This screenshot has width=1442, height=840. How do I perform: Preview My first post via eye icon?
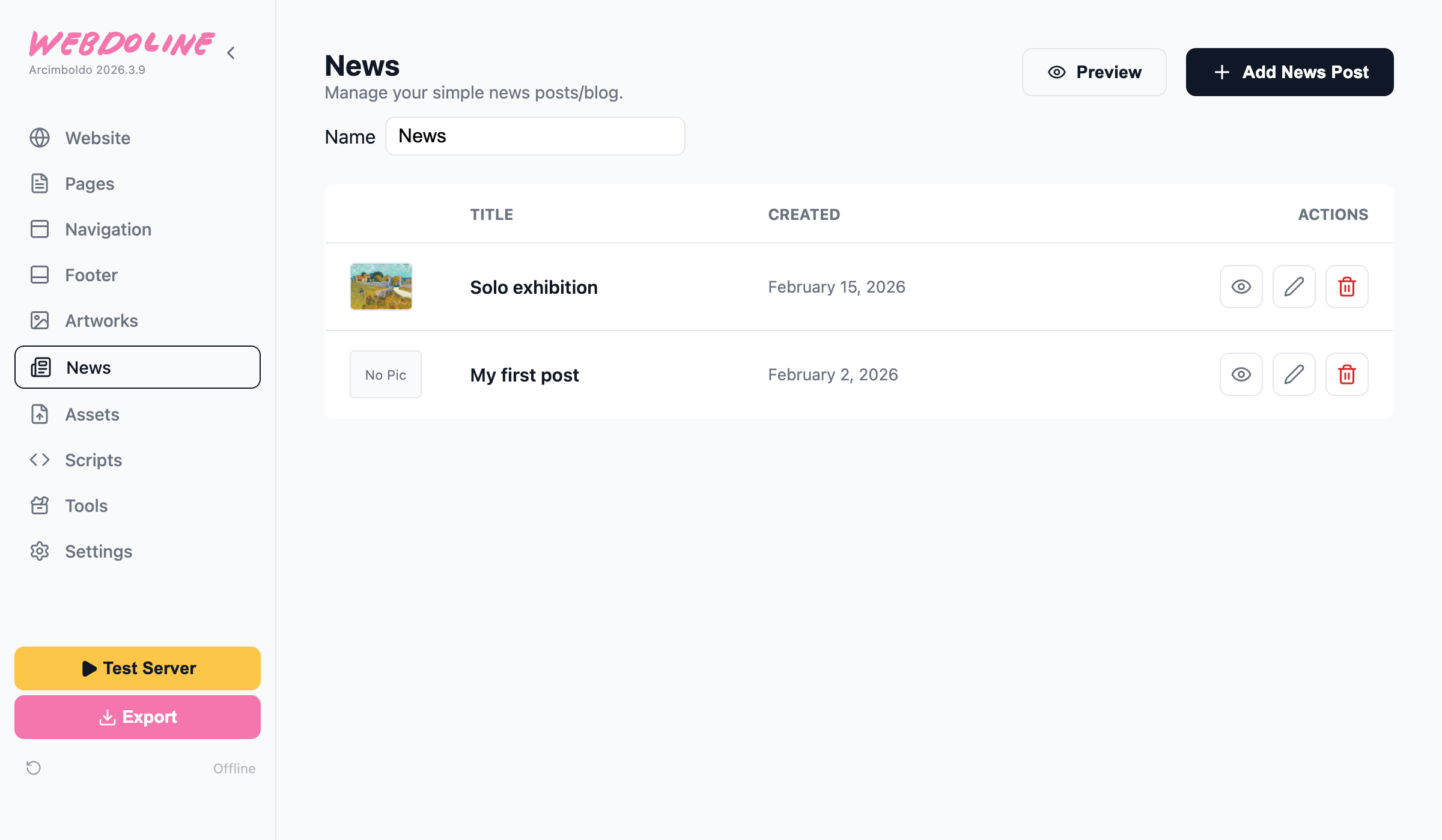click(x=1241, y=374)
